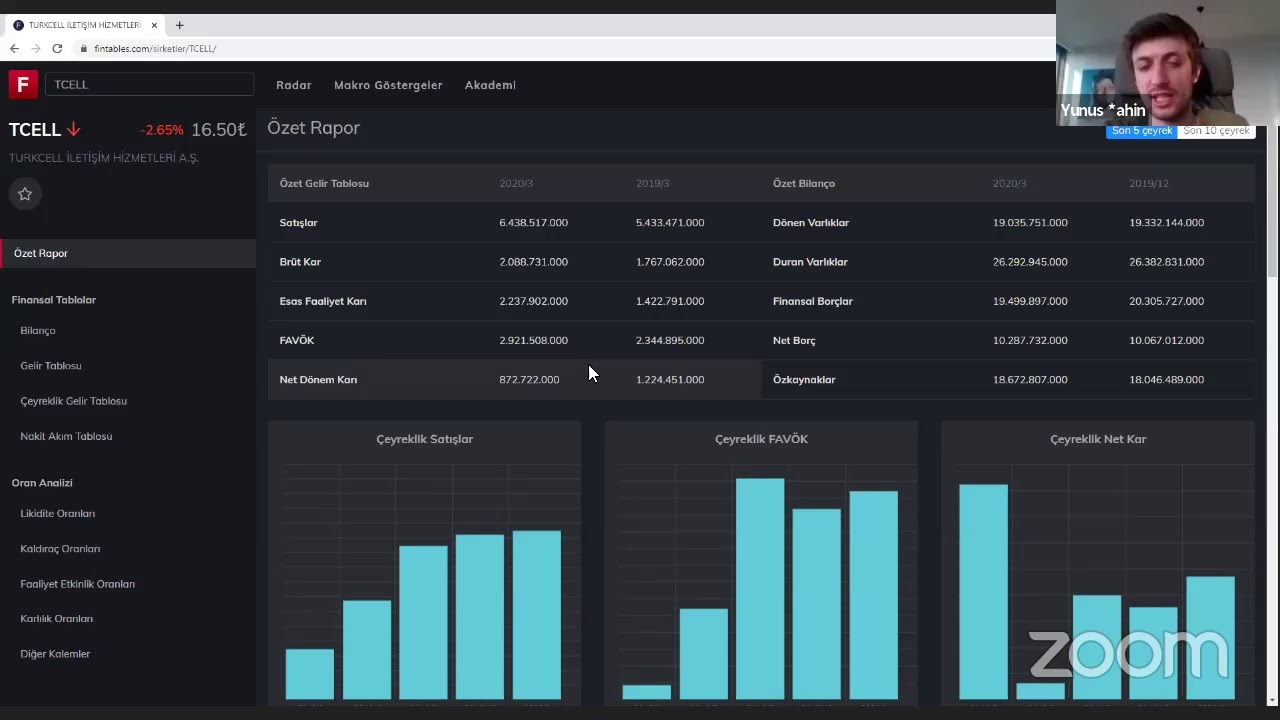This screenshot has height=720, width=1280.
Task: Click the Oran Analizi section heading
Action: (42, 483)
